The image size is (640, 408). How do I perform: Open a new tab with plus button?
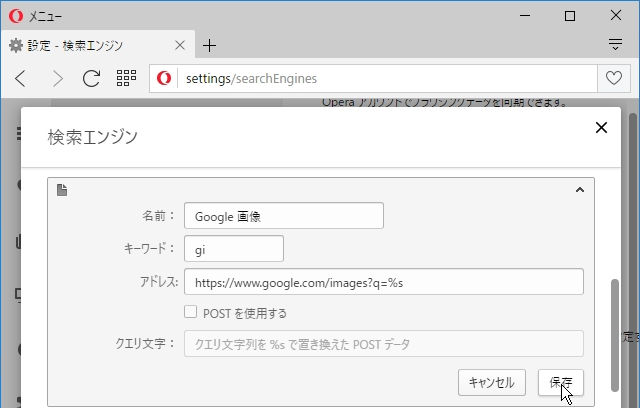pyautogui.click(x=209, y=45)
